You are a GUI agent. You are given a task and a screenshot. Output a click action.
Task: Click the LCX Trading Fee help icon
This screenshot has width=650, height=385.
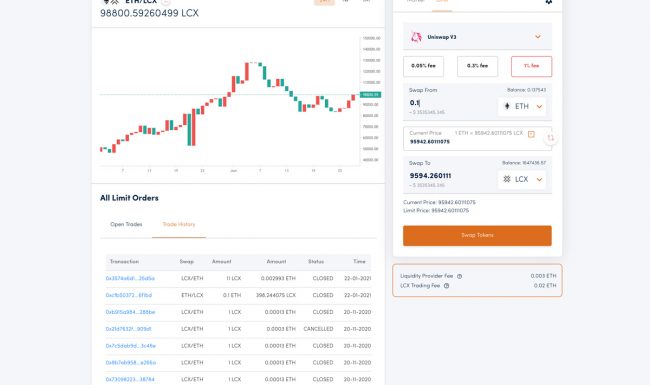click(x=446, y=286)
